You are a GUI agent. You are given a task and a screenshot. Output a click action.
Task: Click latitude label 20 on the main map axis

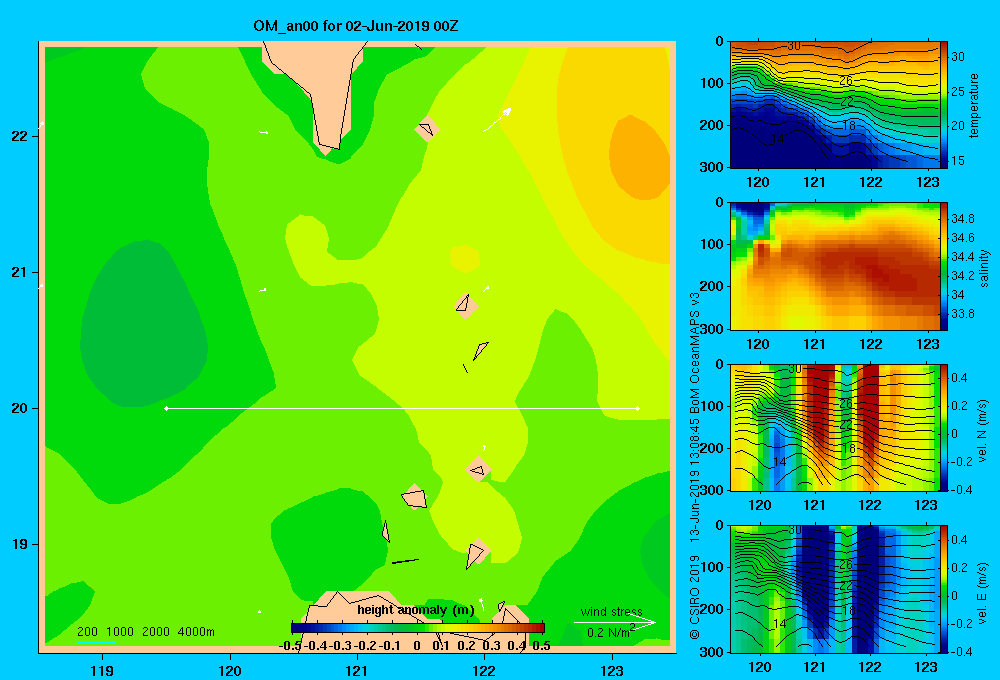click(20, 408)
